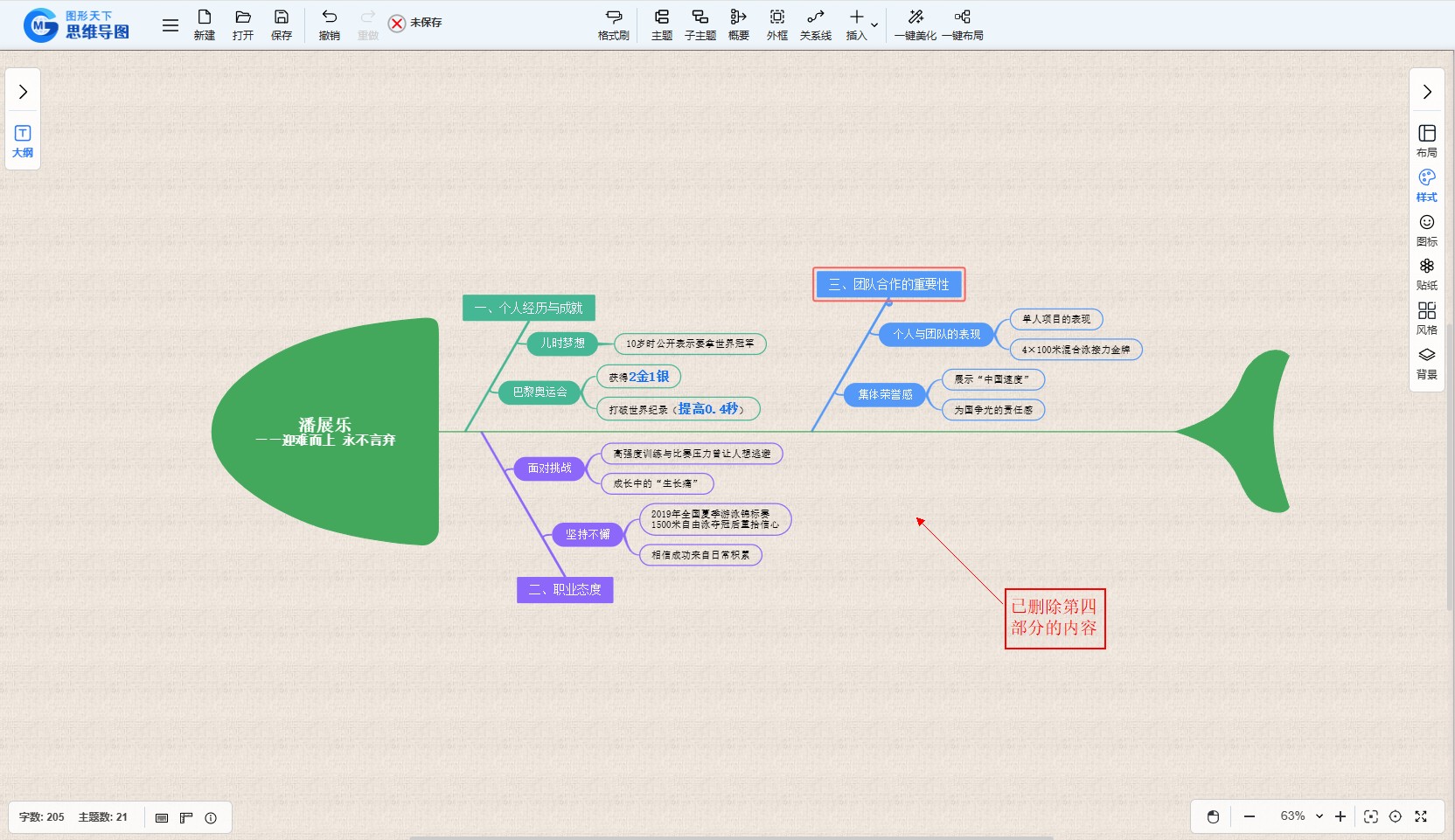Add a relationship line (关系线)
The image size is (1455, 840).
pyautogui.click(x=815, y=24)
